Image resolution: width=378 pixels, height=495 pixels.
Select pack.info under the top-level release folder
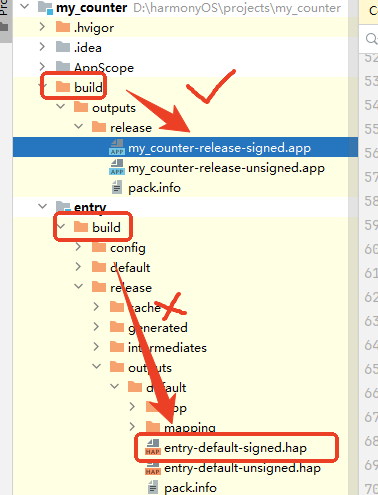pyautogui.click(x=154, y=188)
